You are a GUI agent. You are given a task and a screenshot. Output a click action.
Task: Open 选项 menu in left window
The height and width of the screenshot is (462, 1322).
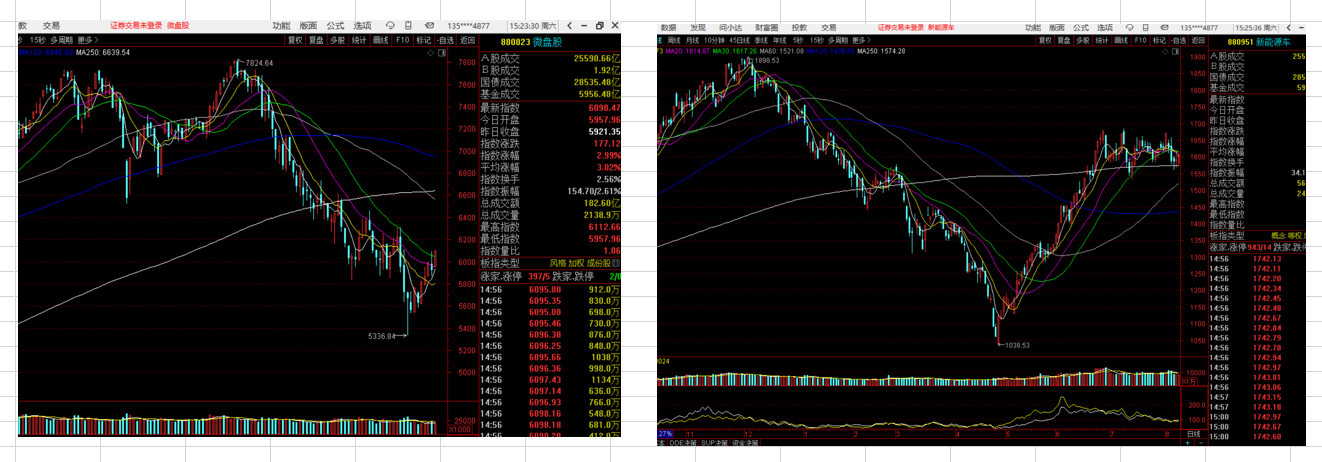(x=362, y=26)
